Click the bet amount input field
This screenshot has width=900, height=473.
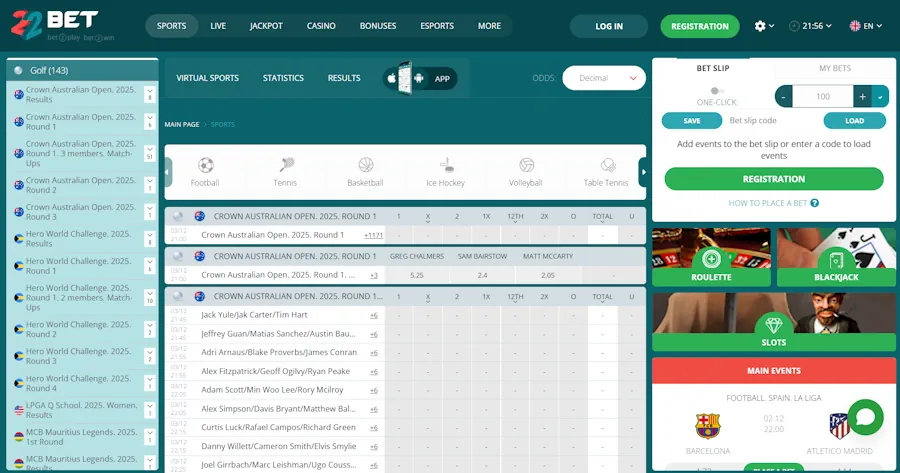[x=823, y=96]
